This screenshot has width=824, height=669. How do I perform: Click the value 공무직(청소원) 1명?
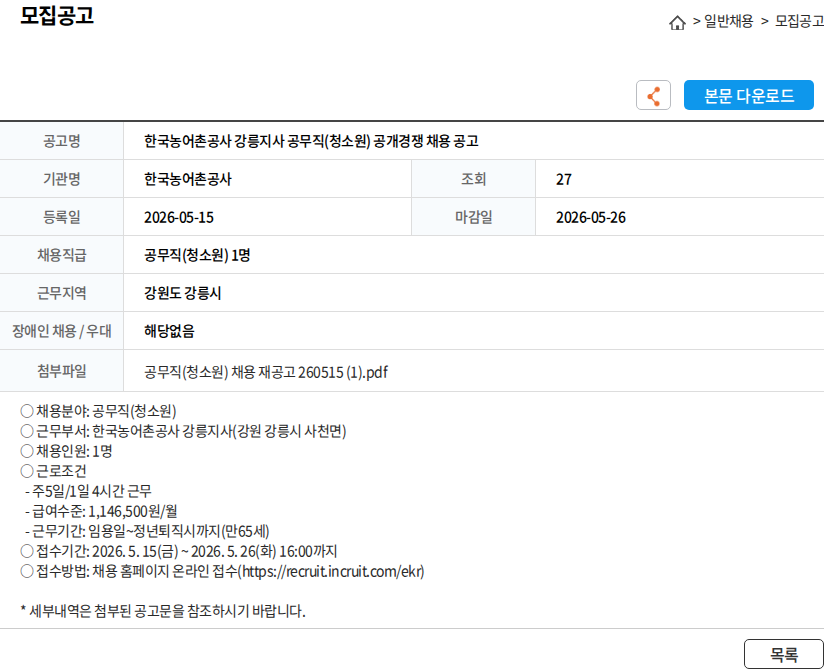(197, 255)
